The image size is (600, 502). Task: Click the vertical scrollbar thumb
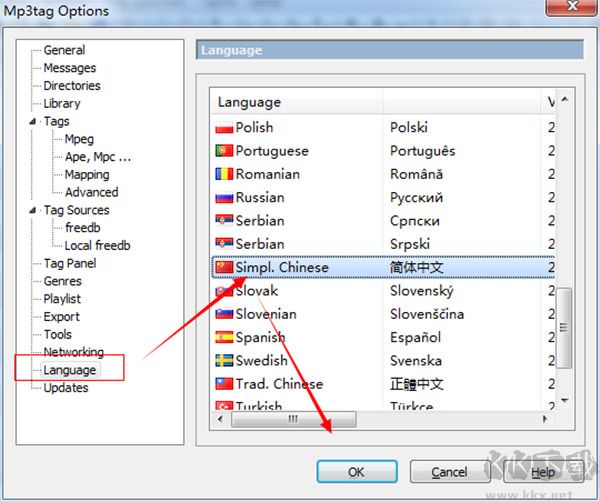coord(564,328)
